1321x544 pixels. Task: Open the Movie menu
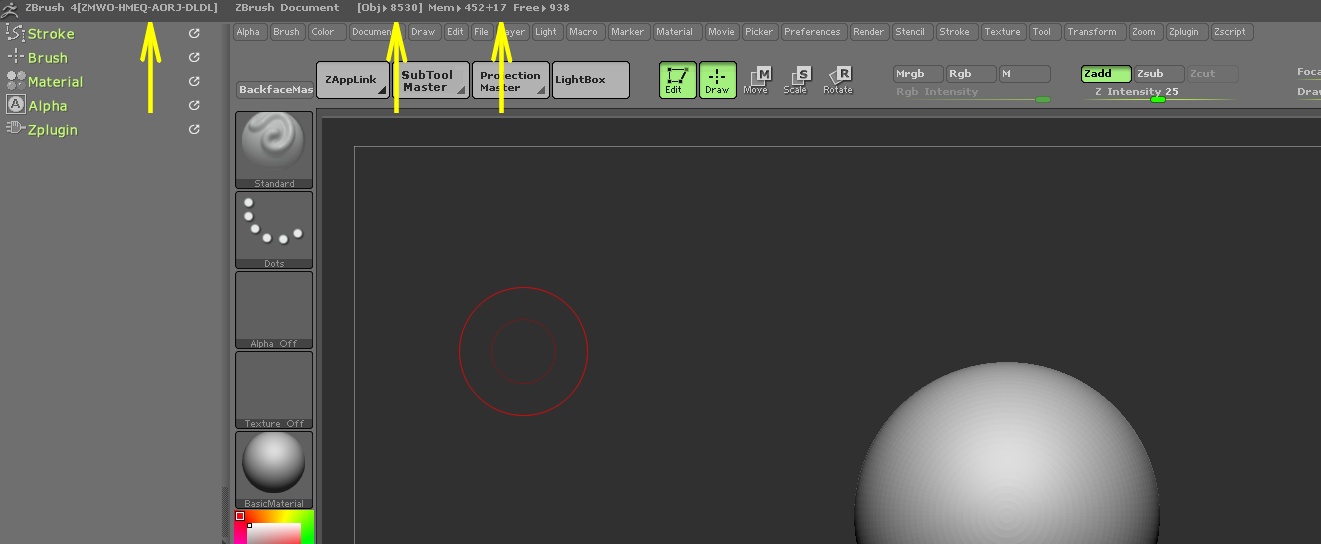[x=721, y=32]
